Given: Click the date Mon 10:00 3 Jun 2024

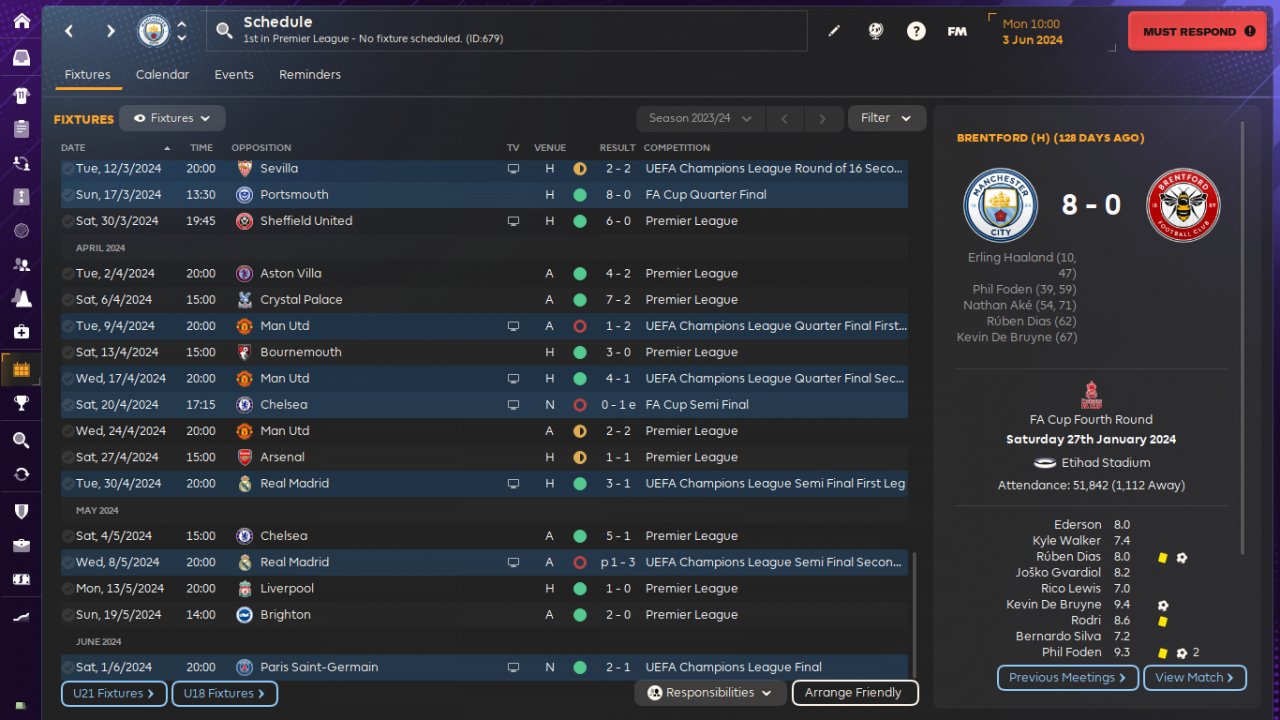Looking at the screenshot, I should [1032, 32].
